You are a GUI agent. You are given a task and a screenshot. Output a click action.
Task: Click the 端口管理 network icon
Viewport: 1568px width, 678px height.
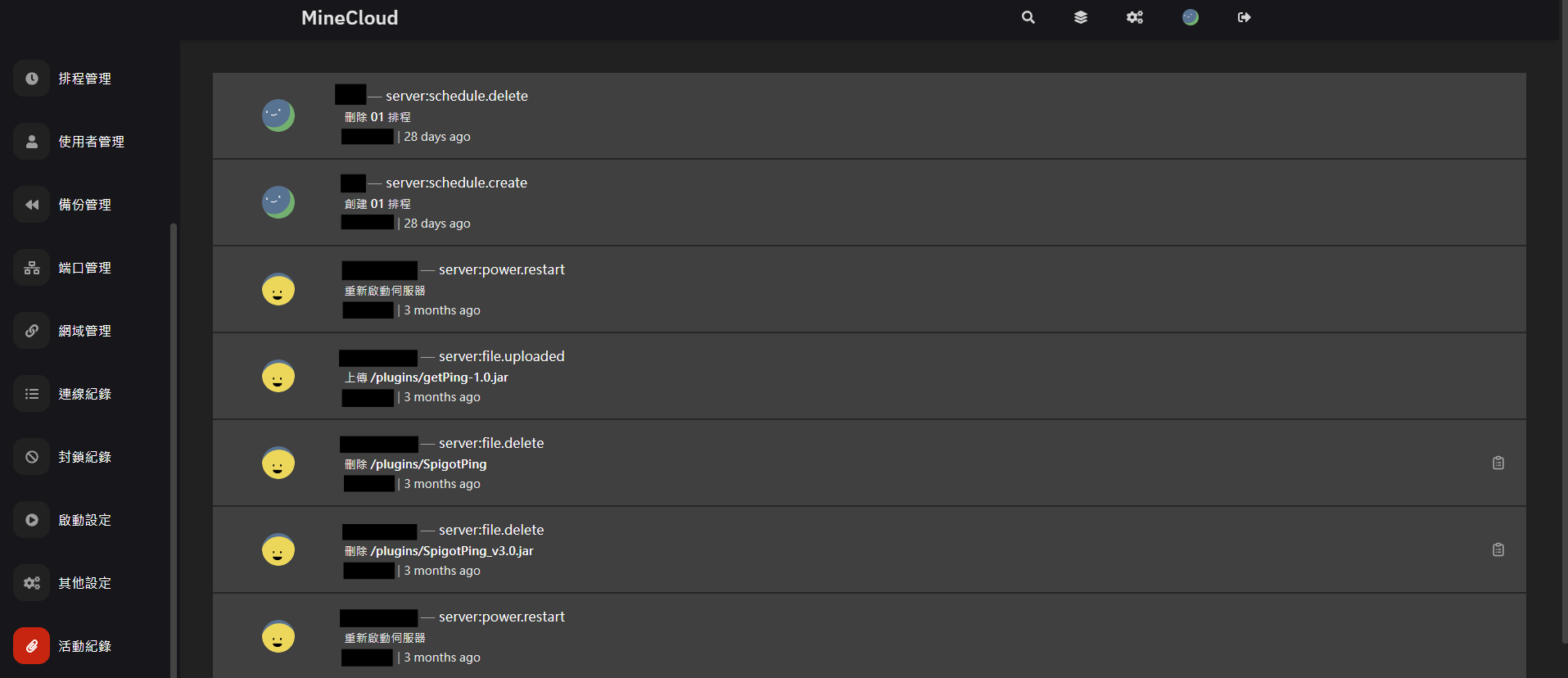tap(32, 268)
